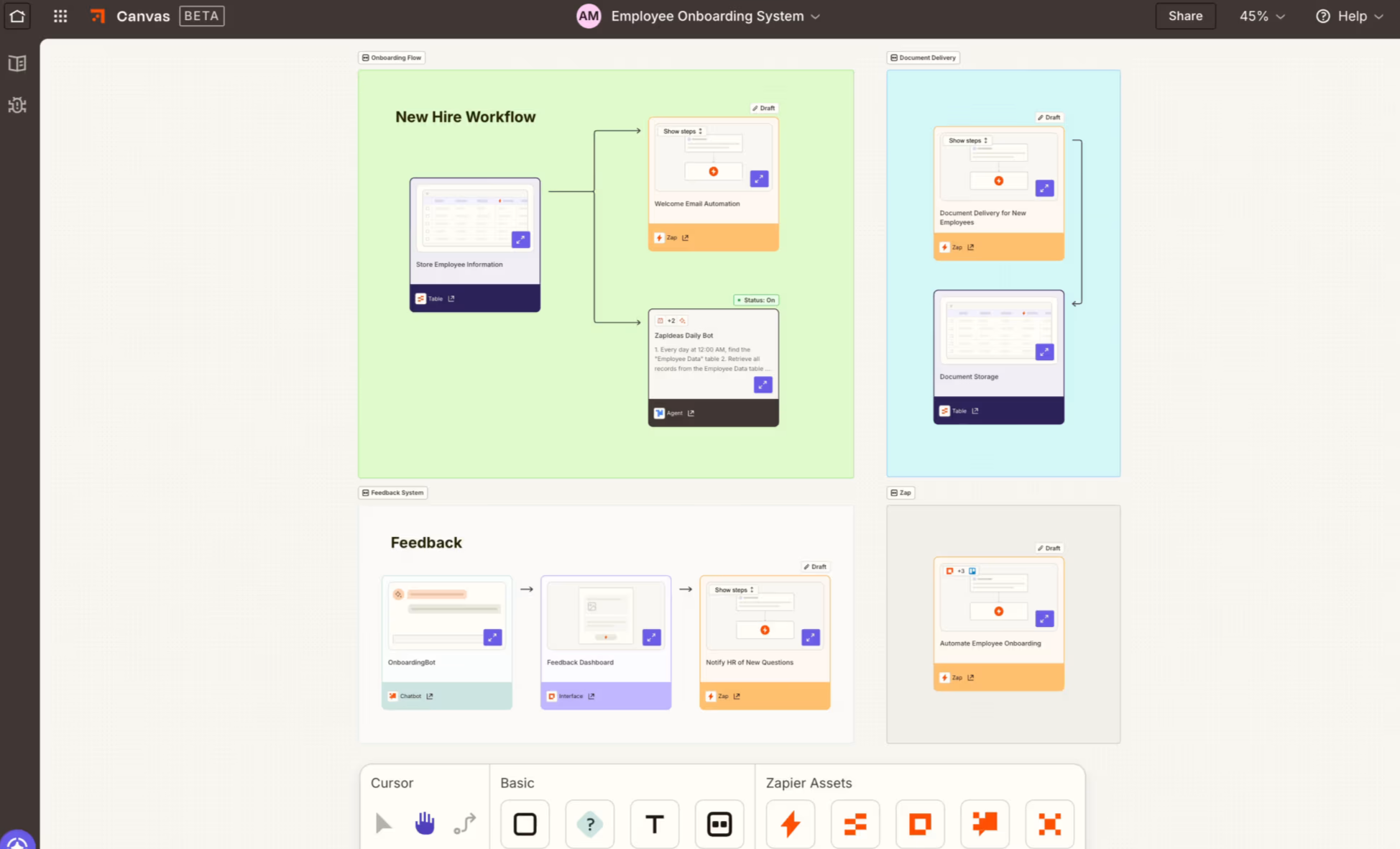Toggle the Draft badge on Automate Employee Onboarding
1400x849 pixels.
(x=1049, y=547)
